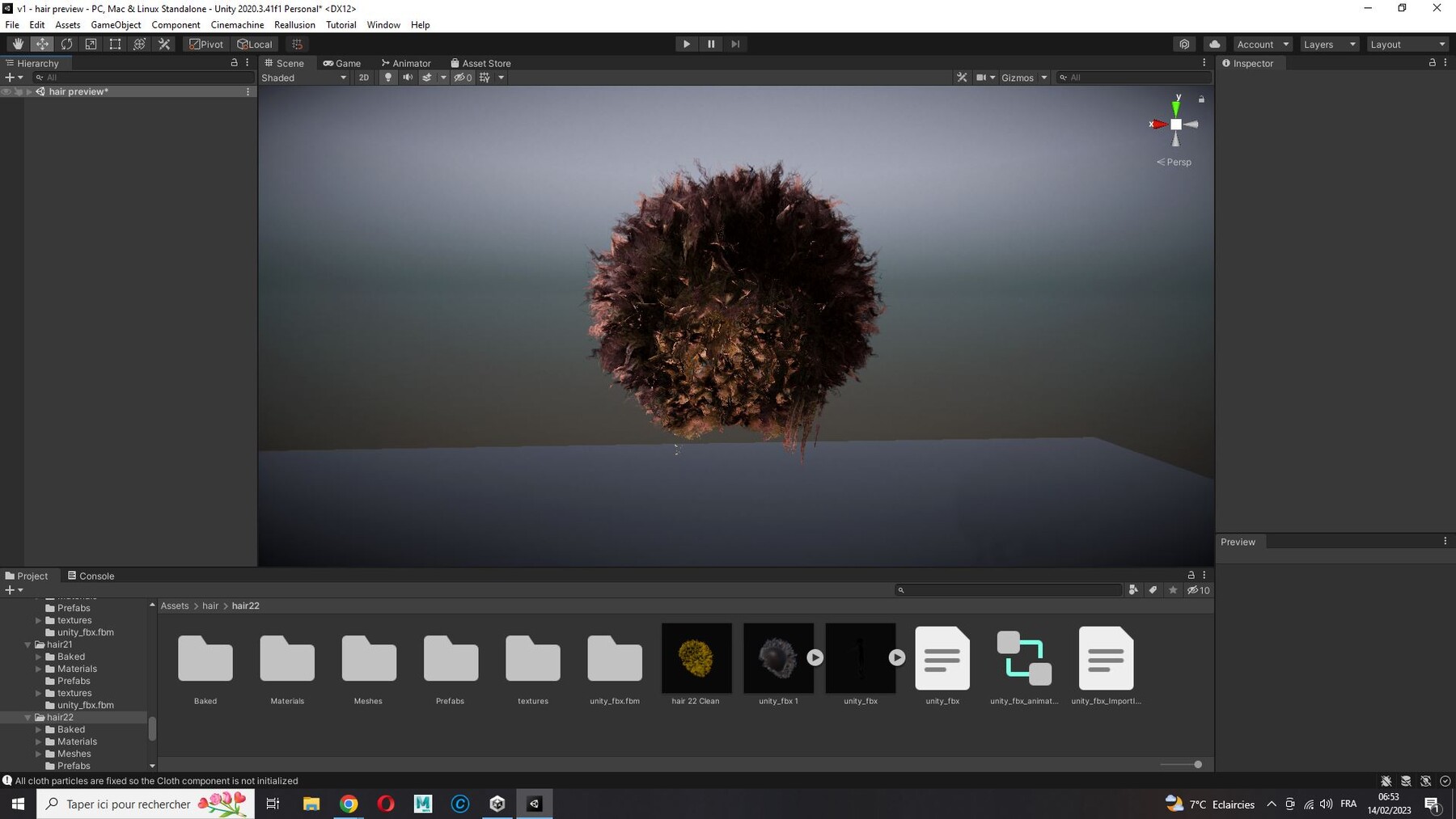1456x819 pixels.
Task: Toggle the 2D view mode
Action: point(364,78)
